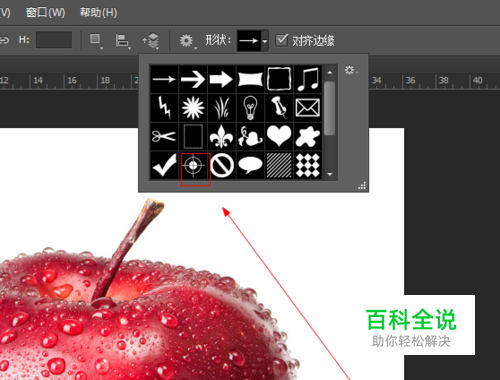
Task: Select the banner shape
Action: (250, 79)
